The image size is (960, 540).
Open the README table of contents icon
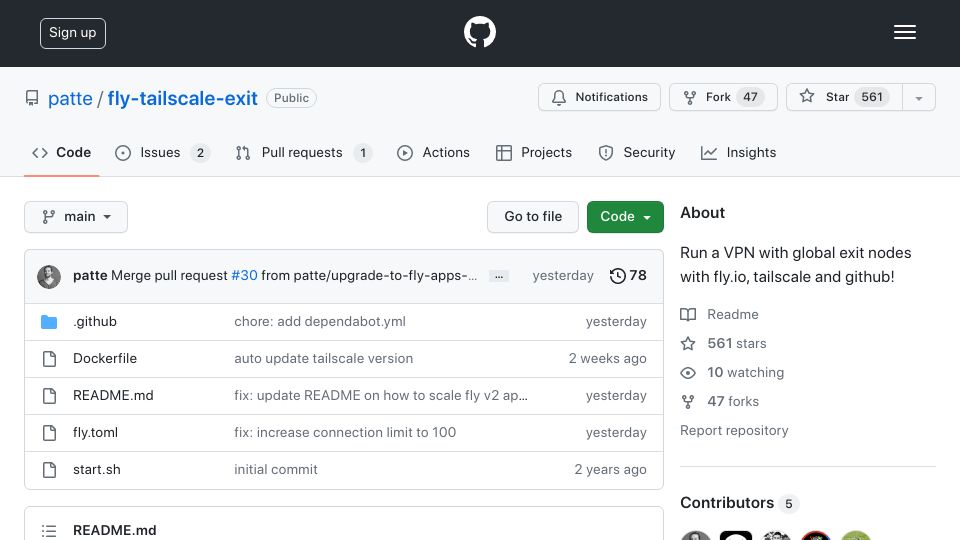point(49,531)
